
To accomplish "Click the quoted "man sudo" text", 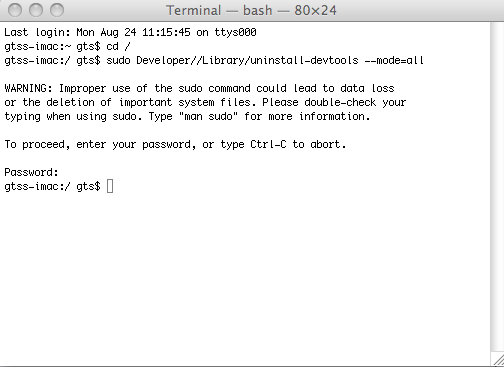I will pos(208,116).
